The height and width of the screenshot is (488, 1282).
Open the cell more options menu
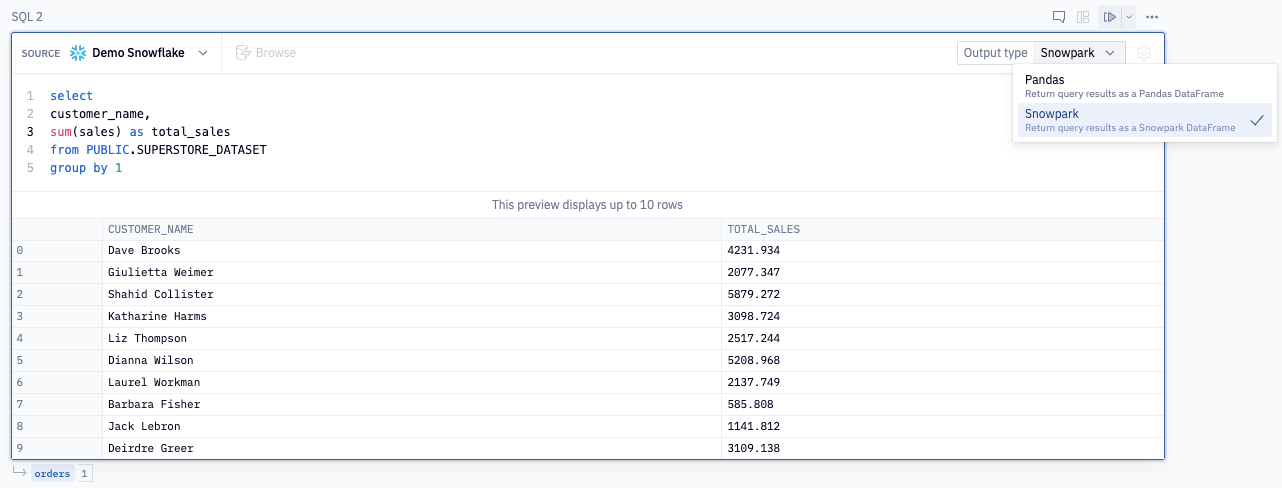(1152, 17)
